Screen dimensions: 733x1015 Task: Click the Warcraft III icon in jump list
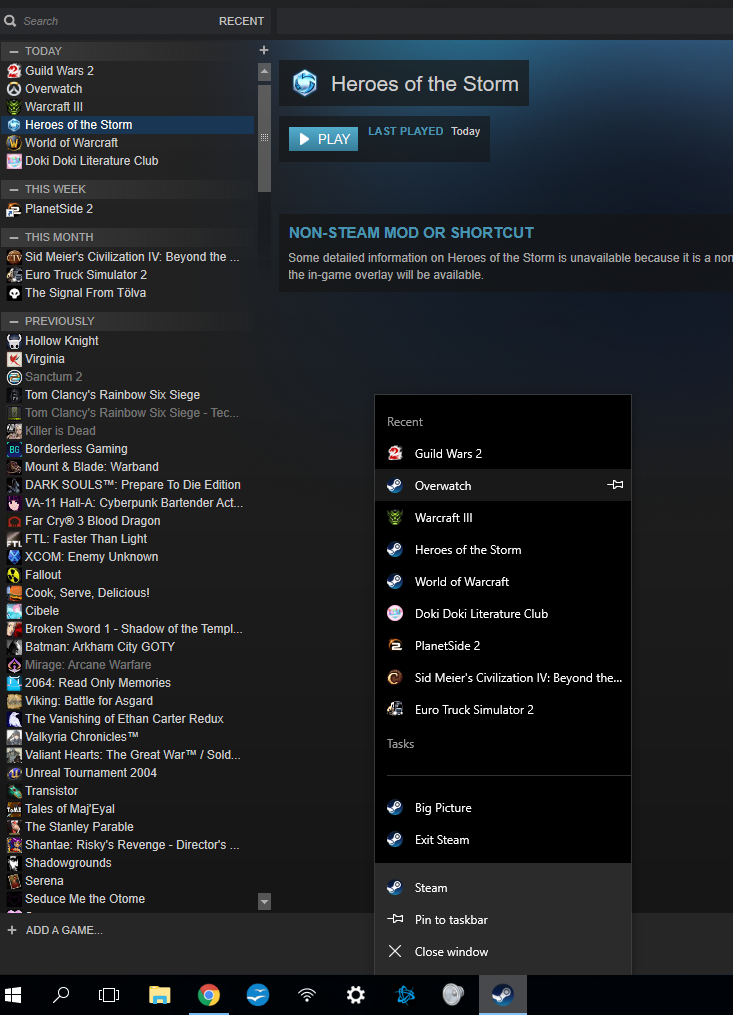coord(395,517)
